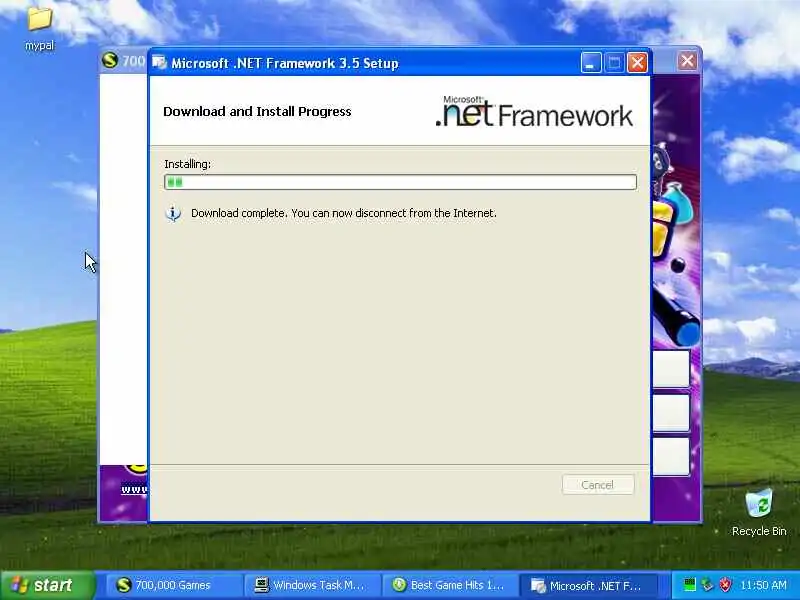This screenshot has height=600, width=800.
Task: Open the red Security Center shield tray icon
Action: tap(725, 584)
